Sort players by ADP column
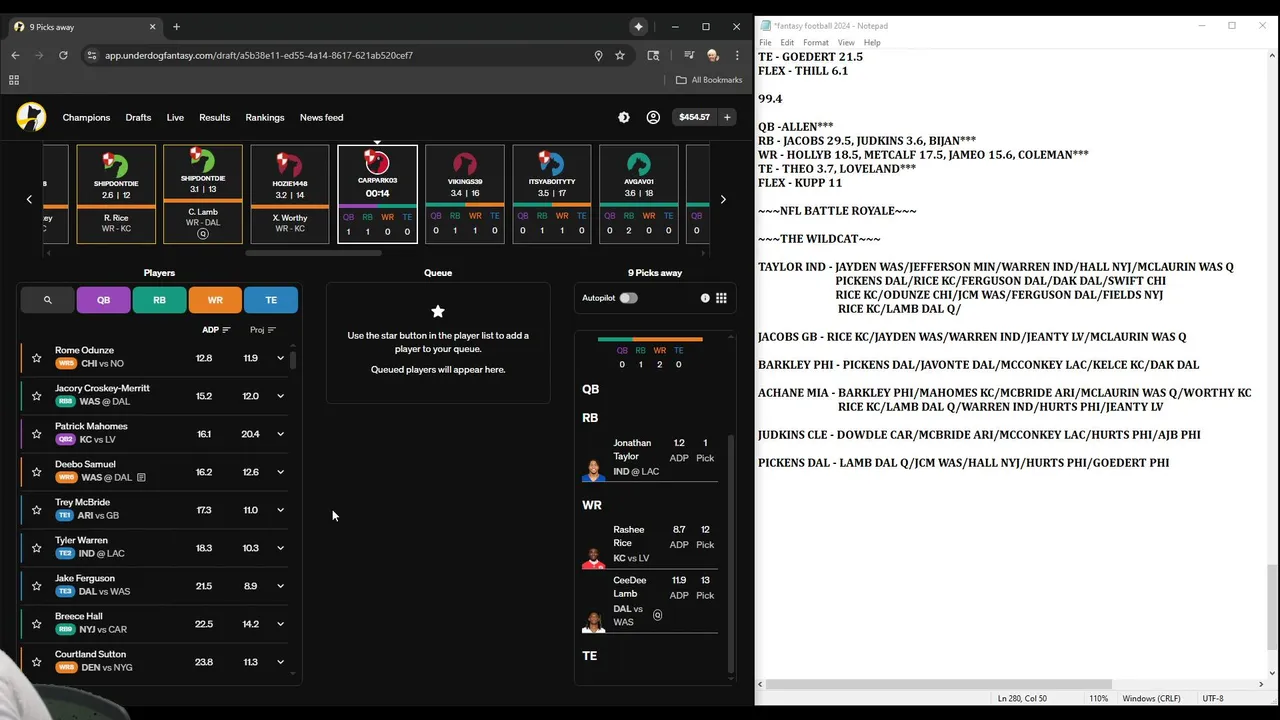The image size is (1280, 720). click(216, 330)
